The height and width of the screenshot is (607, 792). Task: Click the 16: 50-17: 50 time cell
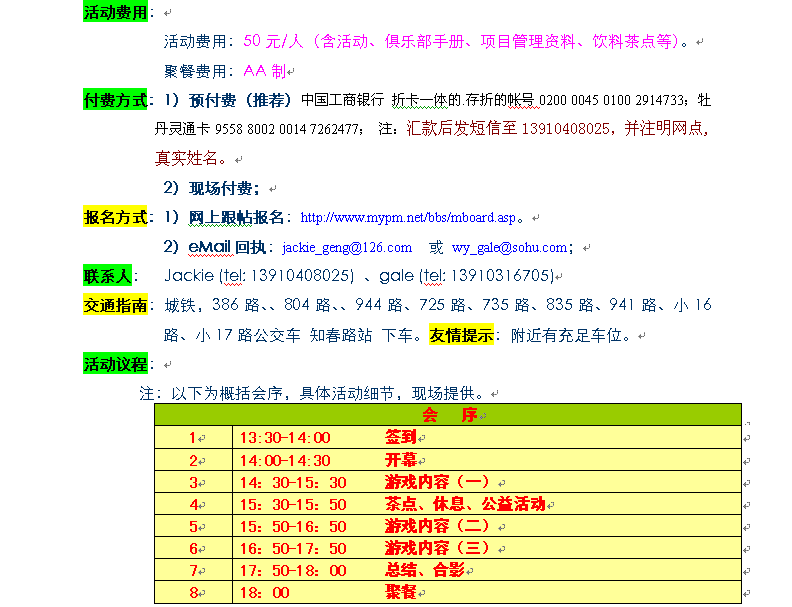click(293, 548)
